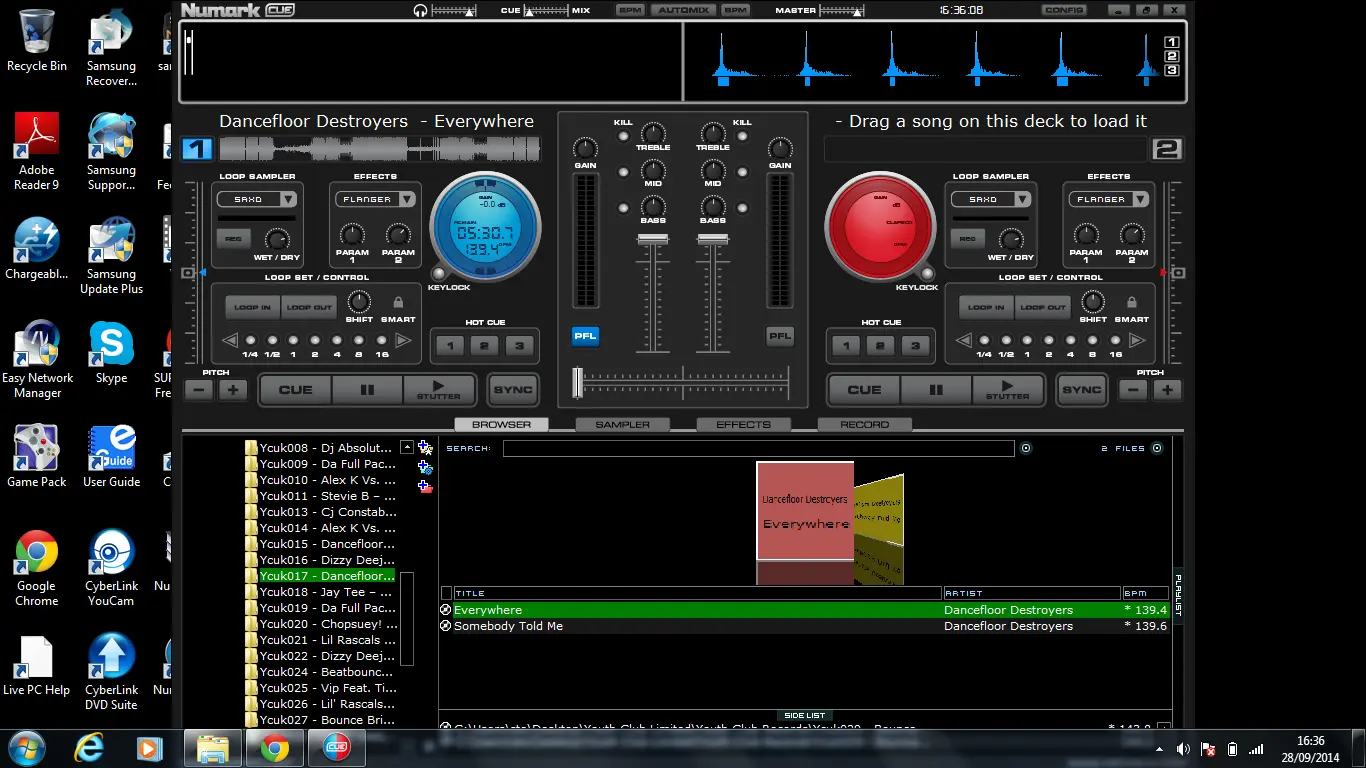The width and height of the screenshot is (1366, 768).
Task: Click the browser search input field
Action: click(x=758, y=448)
